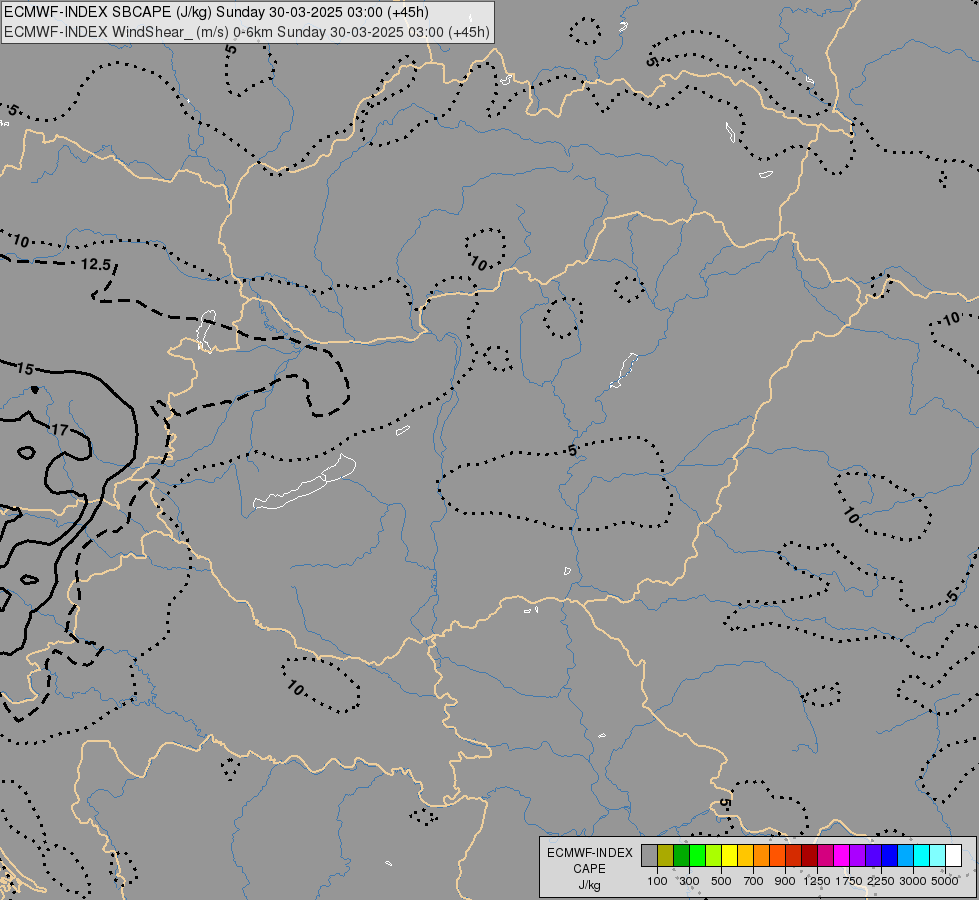Click the yellow-green legend swatch
This screenshot has width=979, height=900.
coord(713,856)
